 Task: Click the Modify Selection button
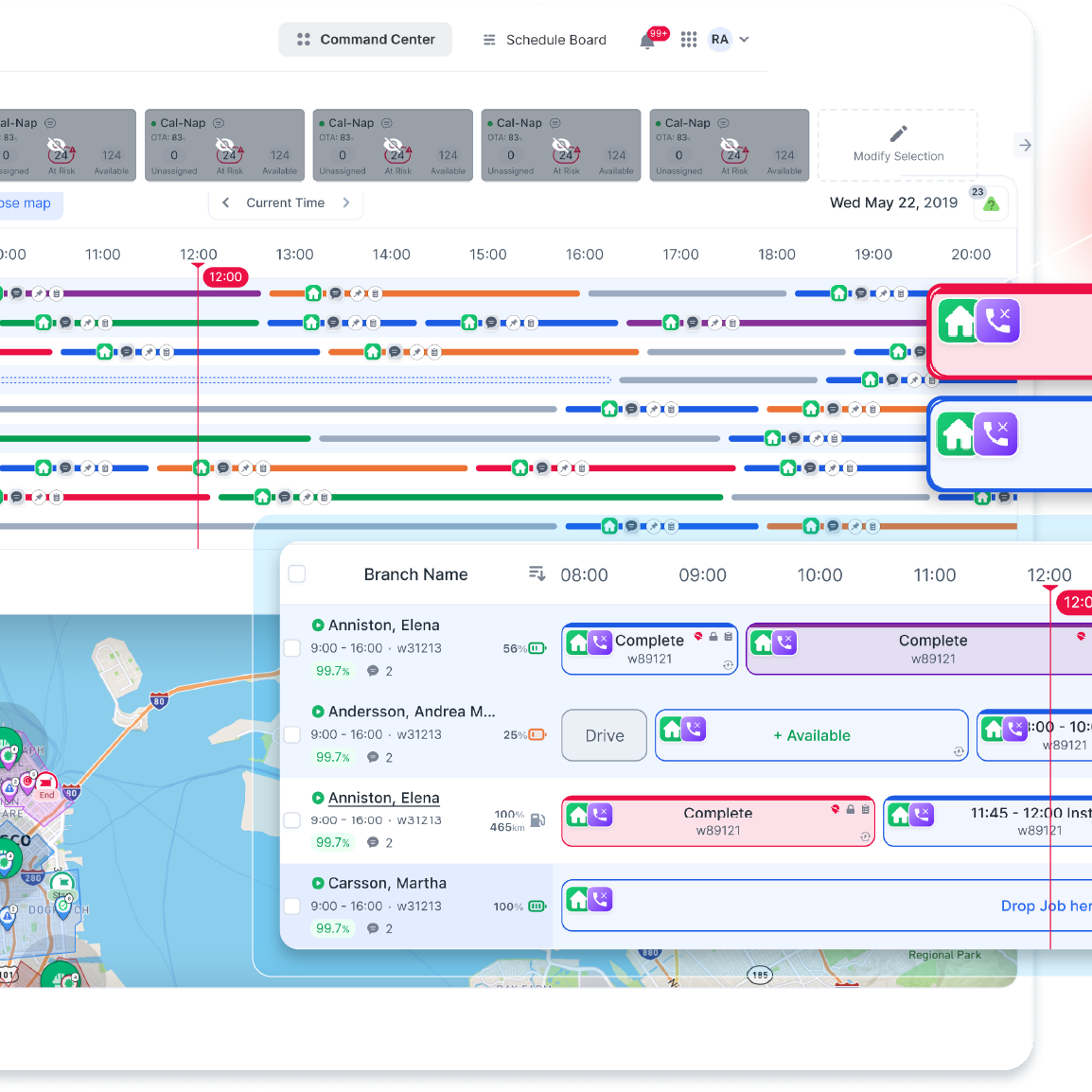coord(898,145)
